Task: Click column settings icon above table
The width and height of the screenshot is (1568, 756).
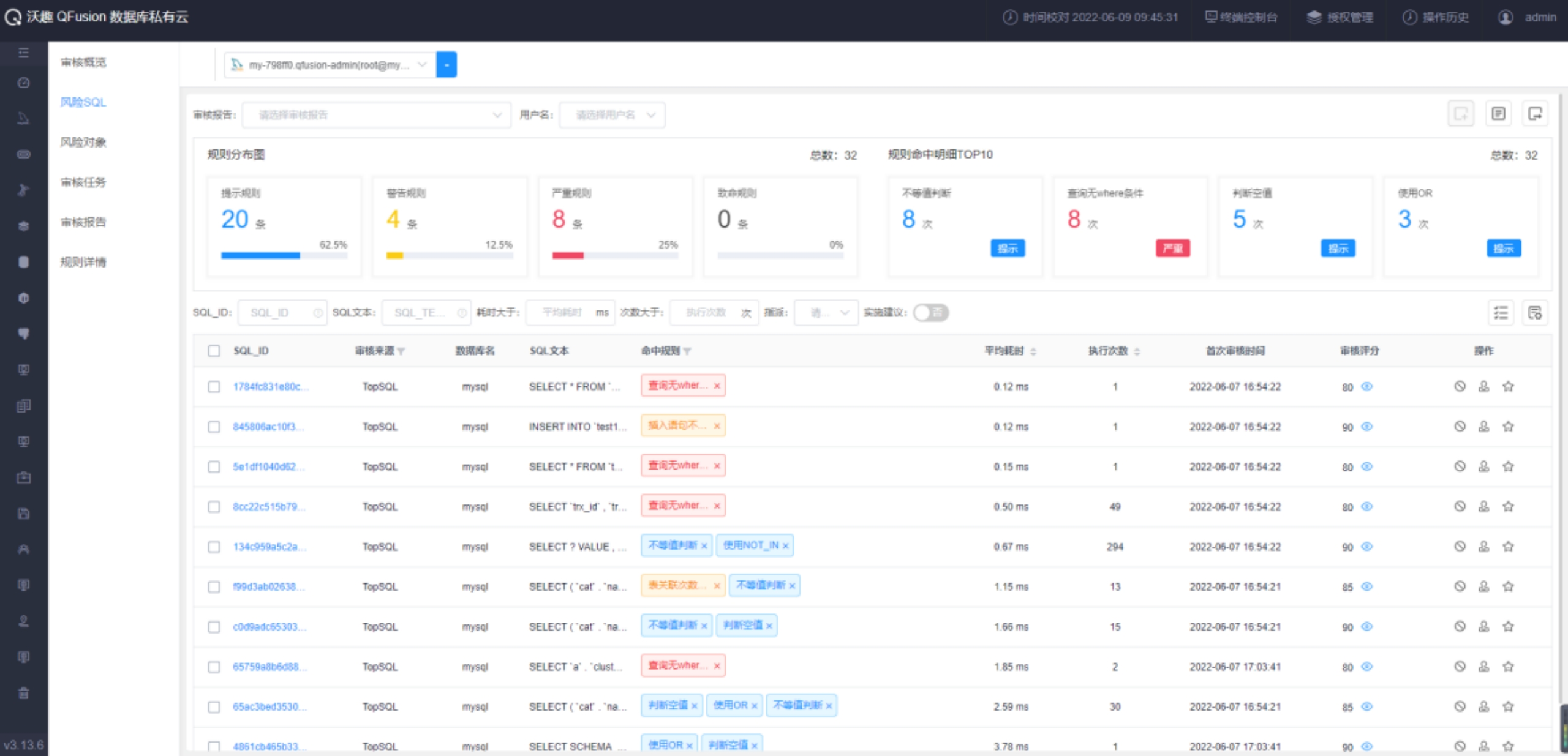Action: pyautogui.click(x=1534, y=313)
